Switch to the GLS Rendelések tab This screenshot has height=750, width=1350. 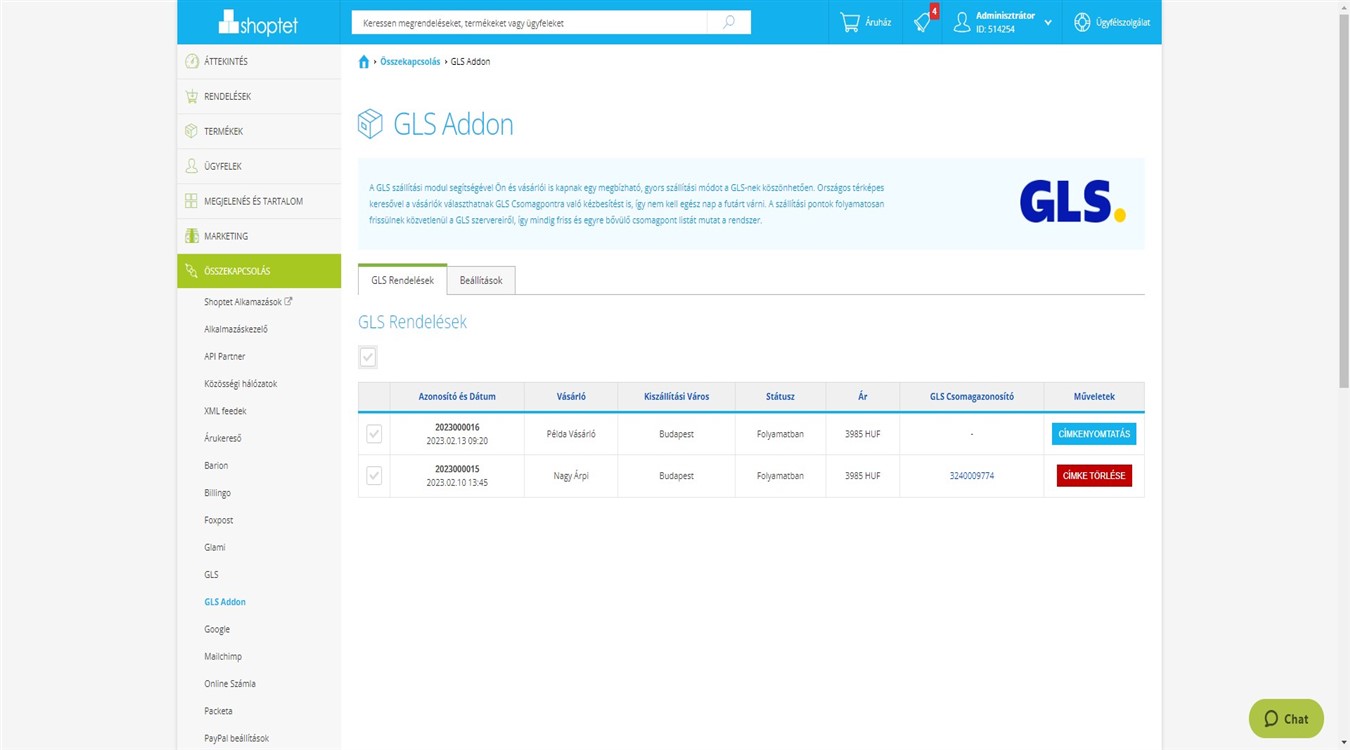pos(402,280)
